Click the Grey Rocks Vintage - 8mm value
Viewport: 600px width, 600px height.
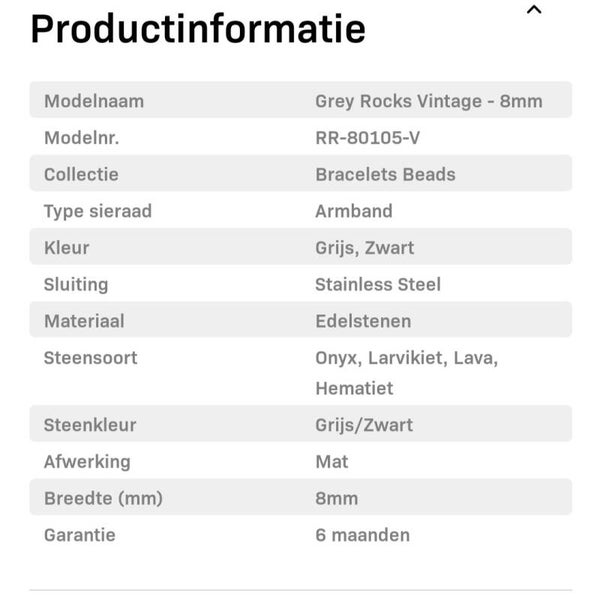pyautogui.click(x=429, y=101)
